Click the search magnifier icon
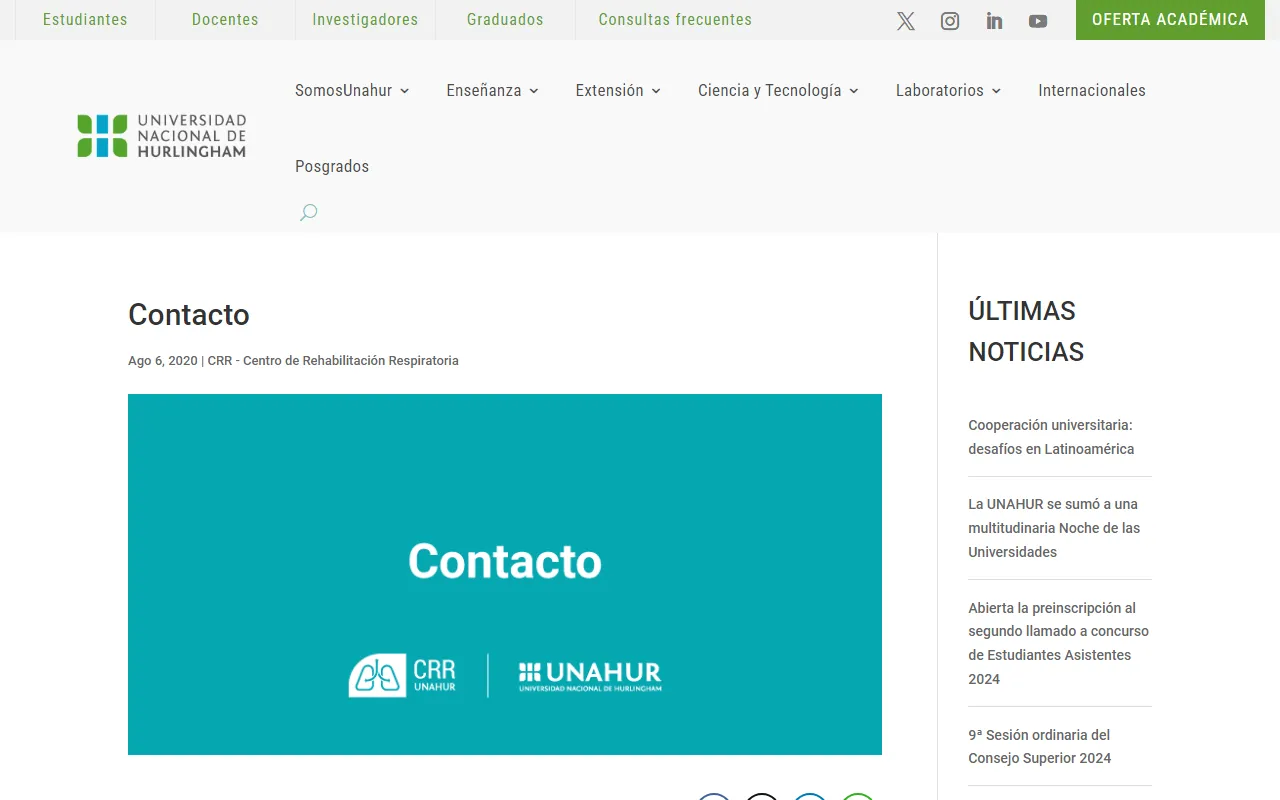The width and height of the screenshot is (1280, 800). coord(309,212)
